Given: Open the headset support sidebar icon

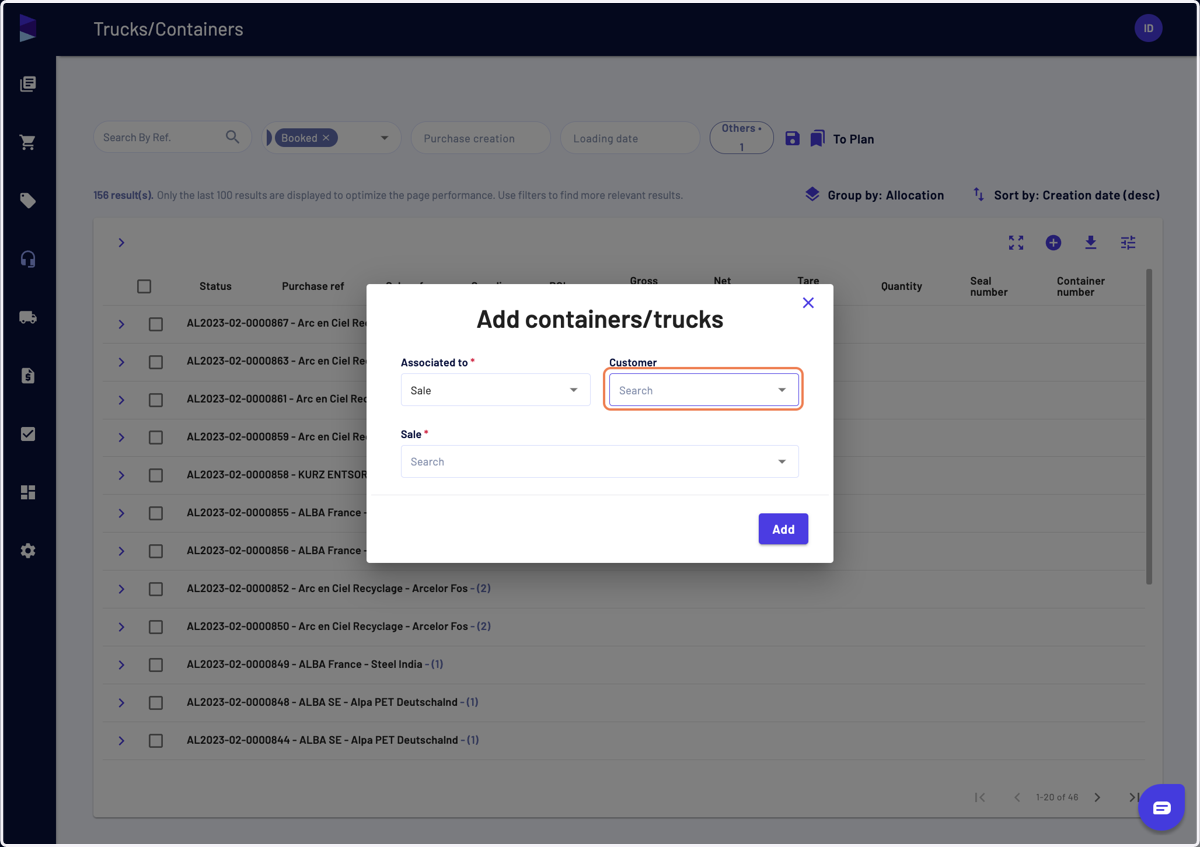Looking at the screenshot, I should (28, 259).
